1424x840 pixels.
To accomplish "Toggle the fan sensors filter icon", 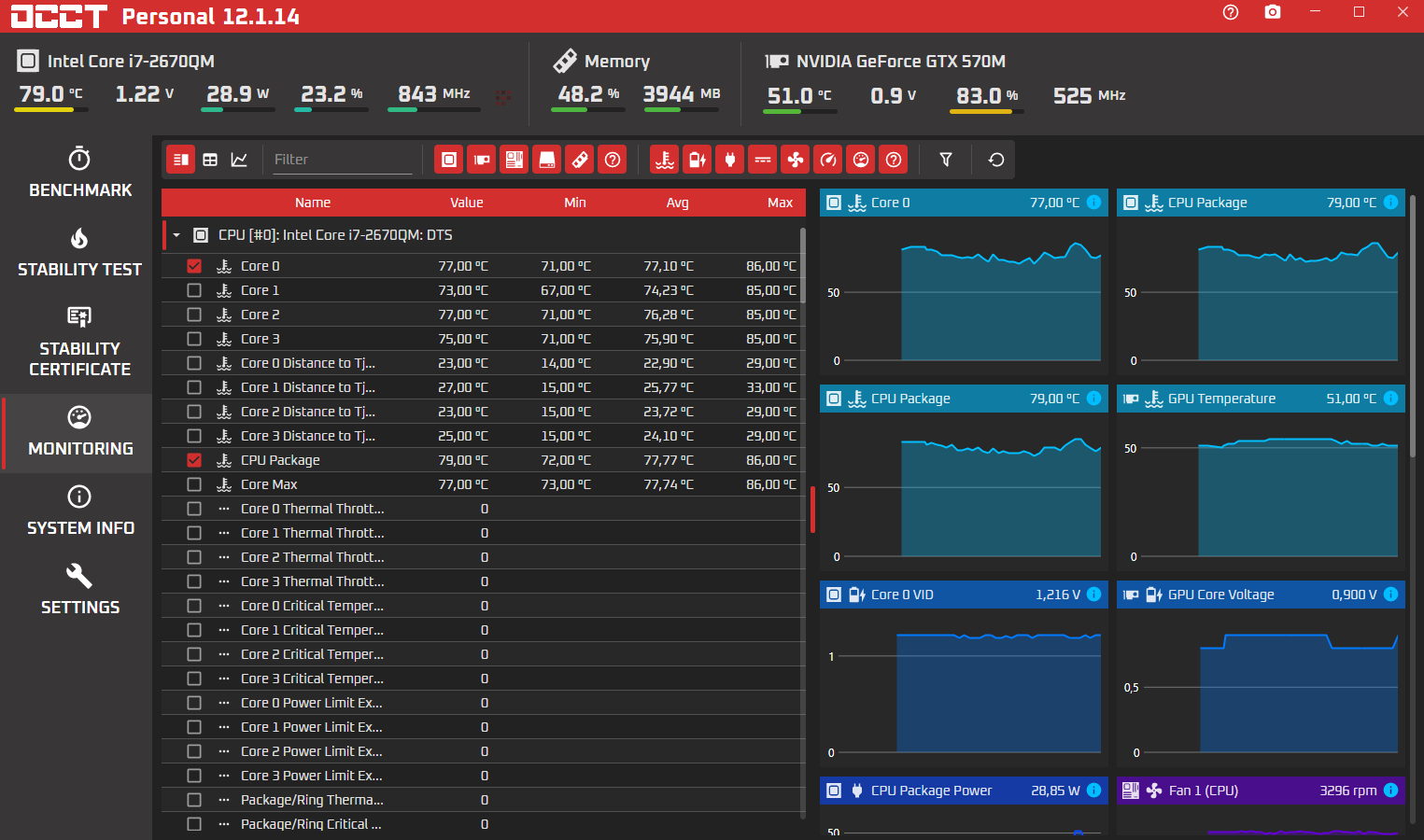I will [796, 160].
